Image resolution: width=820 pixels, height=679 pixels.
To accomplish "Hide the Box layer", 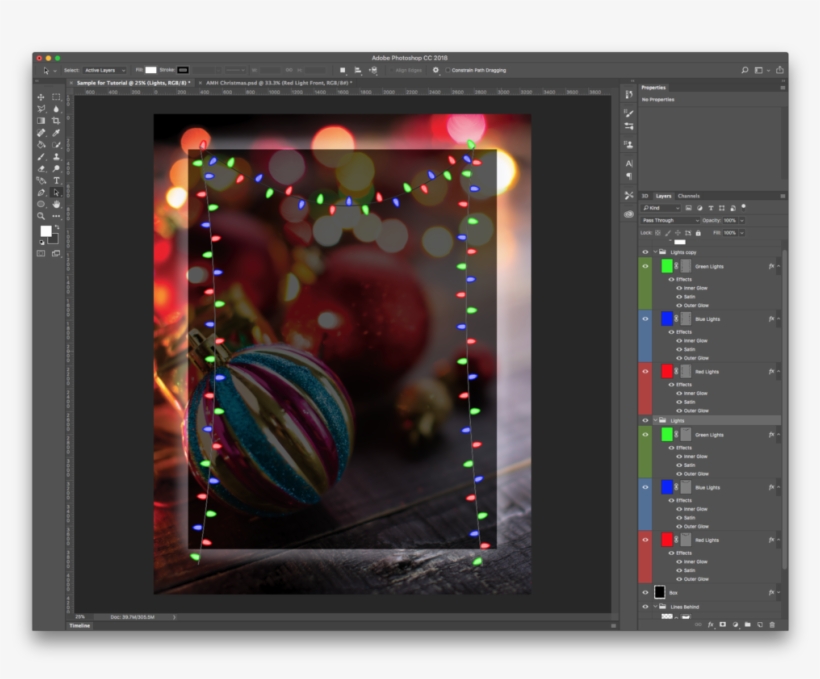I will click(x=645, y=593).
